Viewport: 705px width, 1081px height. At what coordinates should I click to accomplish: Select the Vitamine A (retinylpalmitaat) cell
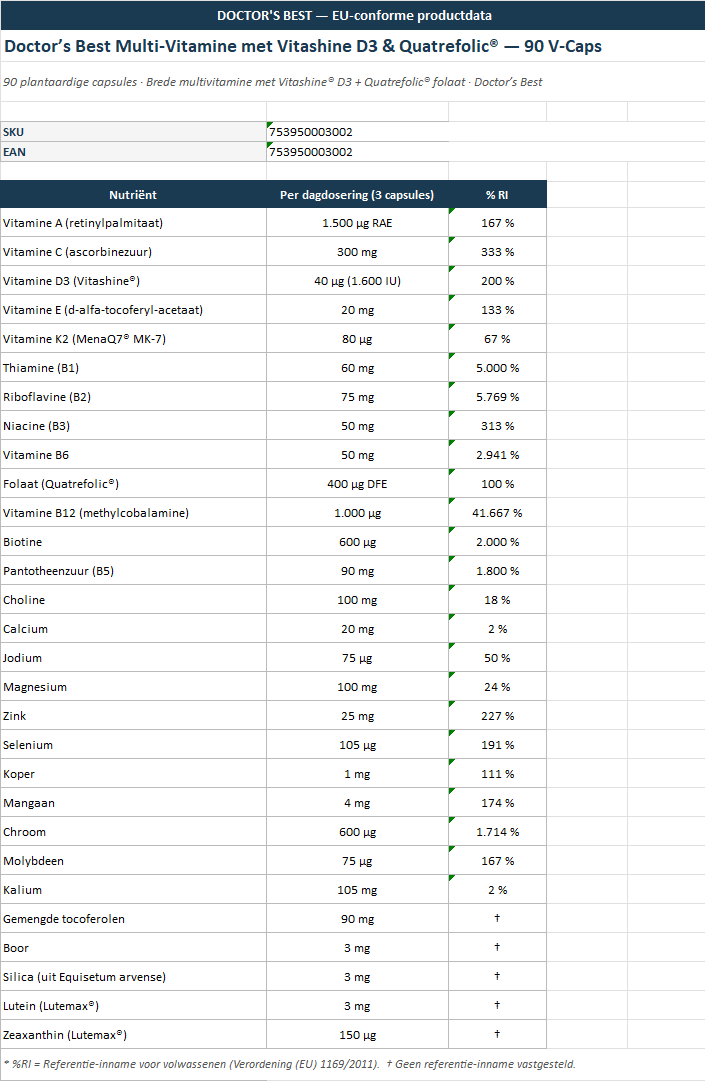pos(133,223)
